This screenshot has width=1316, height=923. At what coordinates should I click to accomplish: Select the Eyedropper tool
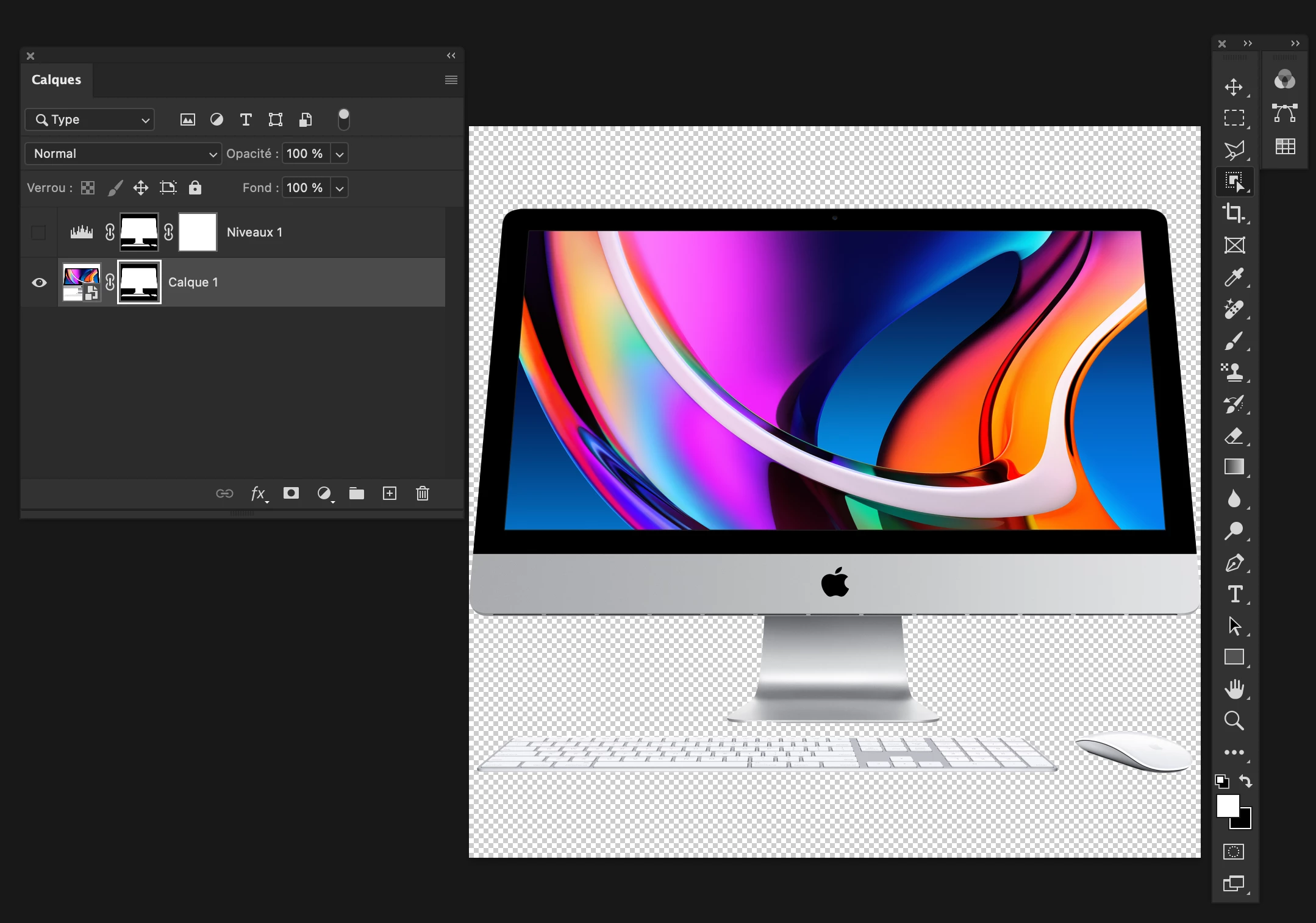pyautogui.click(x=1234, y=277)
